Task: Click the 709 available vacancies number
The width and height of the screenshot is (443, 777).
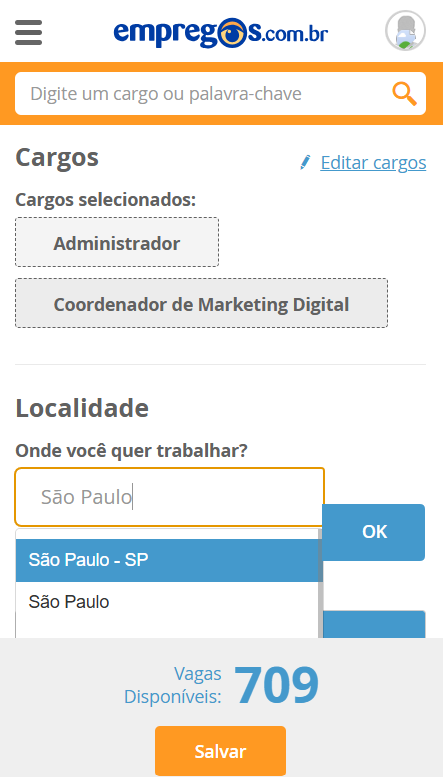Action: click(x=277, y=686)
